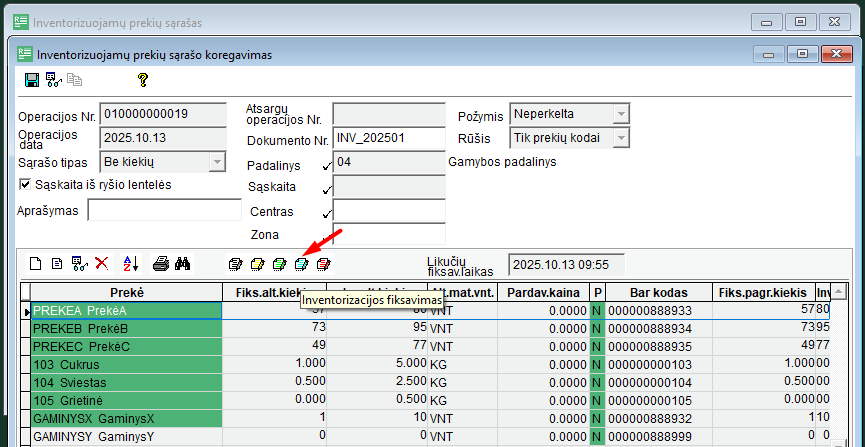Image resolution: width=865 pixels, height=447 pixels.
Task: Delete row using red X icon
Action: [x=101, y=264]
